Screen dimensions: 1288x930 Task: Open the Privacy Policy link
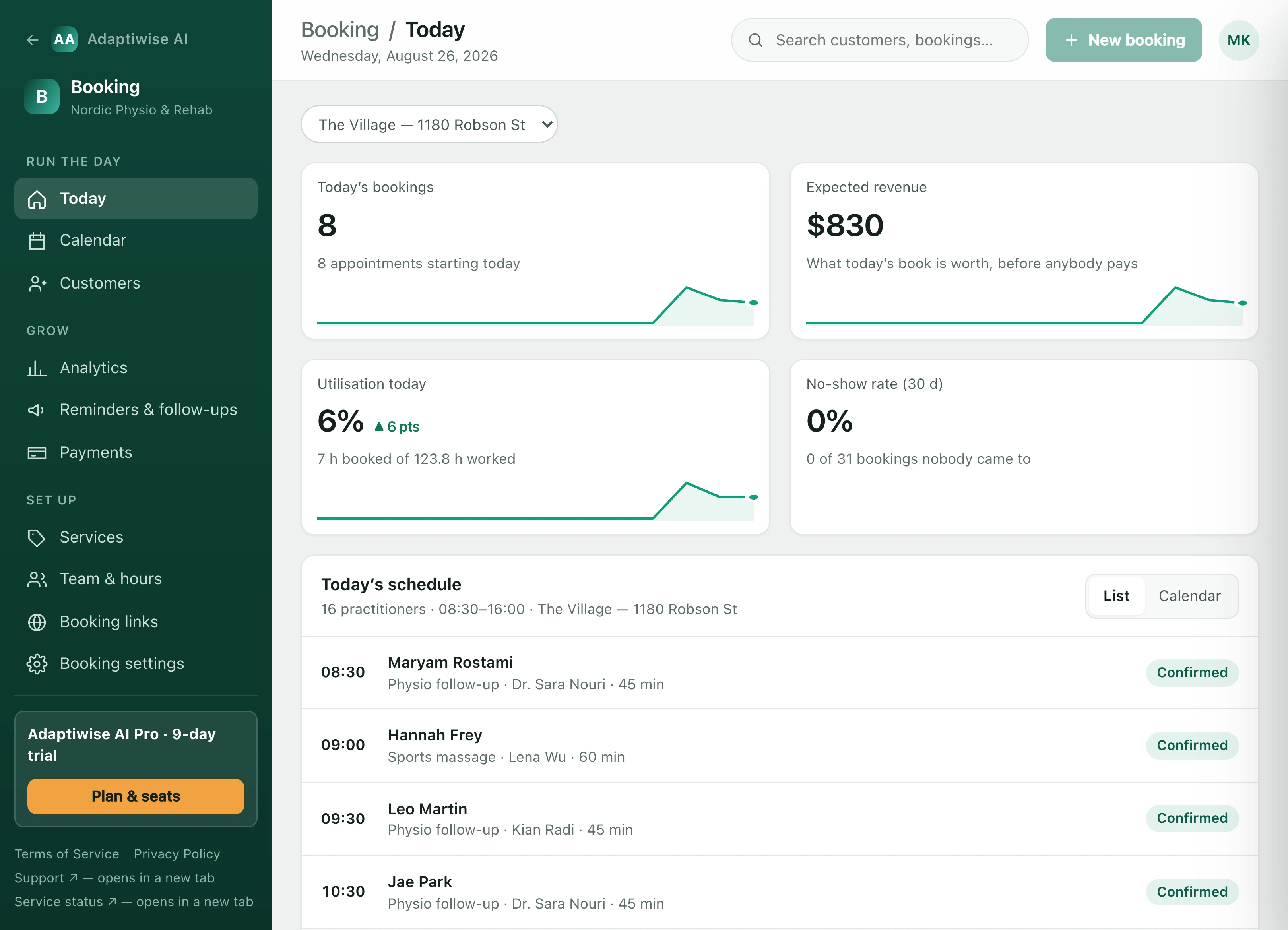(x=177, y=854)
